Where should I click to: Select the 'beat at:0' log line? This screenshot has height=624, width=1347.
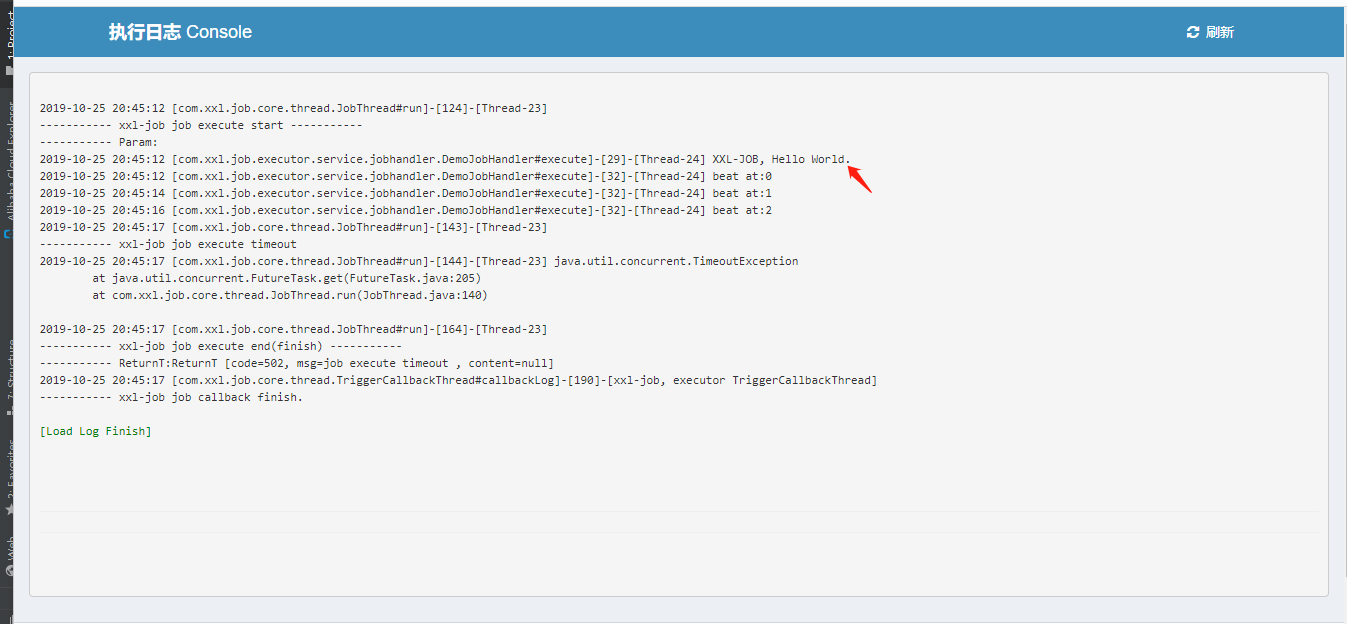pyautogui.click(x=406, y=176)
